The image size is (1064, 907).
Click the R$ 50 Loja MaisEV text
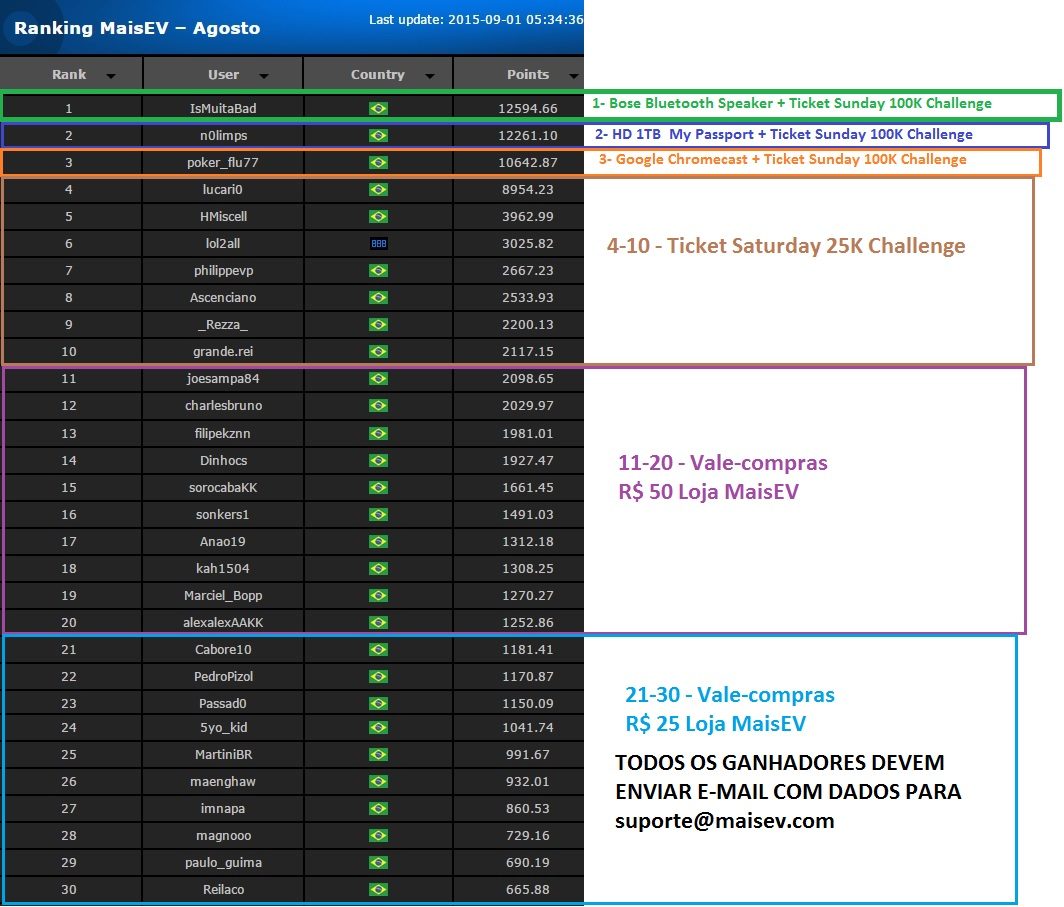(x=708, y=492)
